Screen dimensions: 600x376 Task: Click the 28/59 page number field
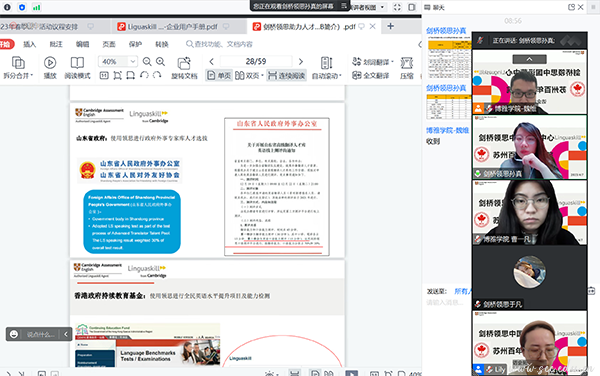coord(256,61)
